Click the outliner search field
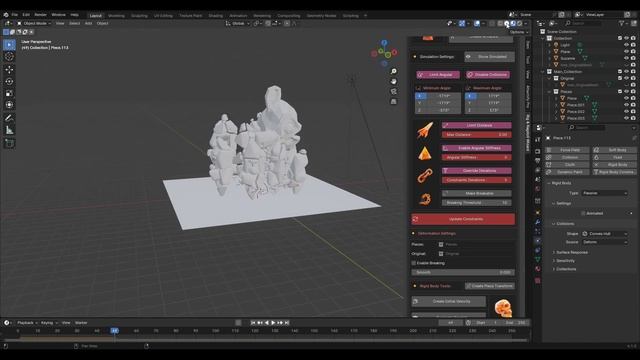 [584, 23]
